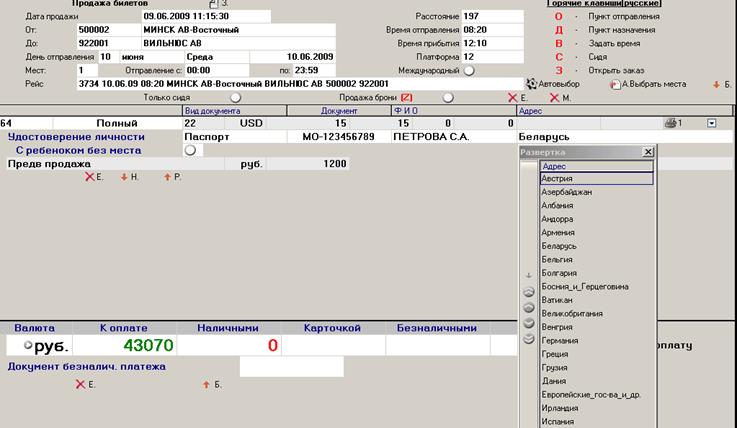Viewport: 737px width, 428px height.
Task: Click the Паспорт document type cell
Action: [x=234, y=137]
